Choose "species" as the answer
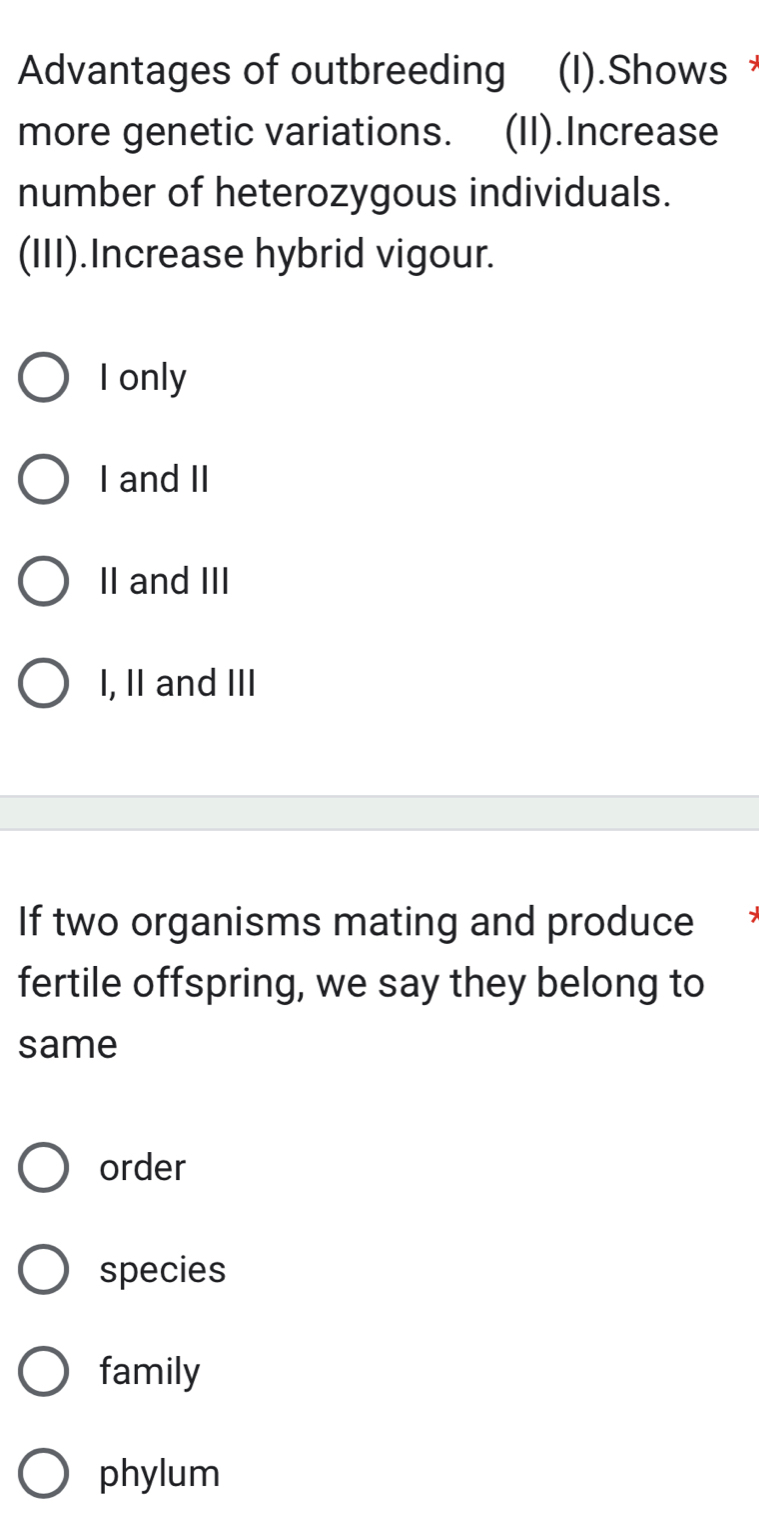The height and width of the screenshot is (1527, 759). pyautogui.click(x=42, y=1271)
